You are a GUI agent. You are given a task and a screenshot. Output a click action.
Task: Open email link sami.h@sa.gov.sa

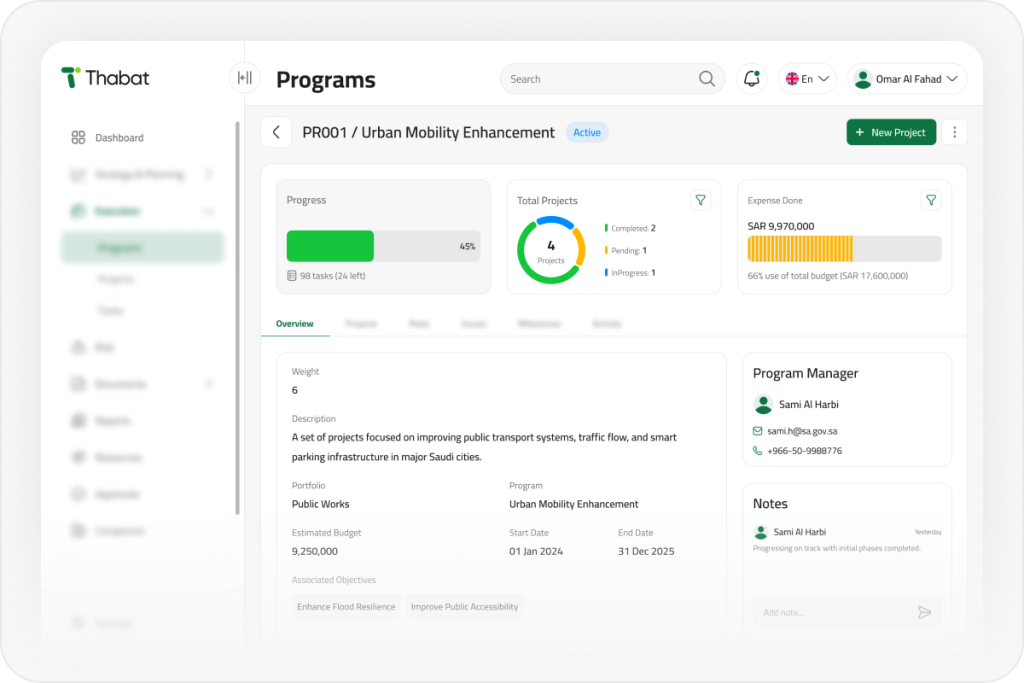802,431
